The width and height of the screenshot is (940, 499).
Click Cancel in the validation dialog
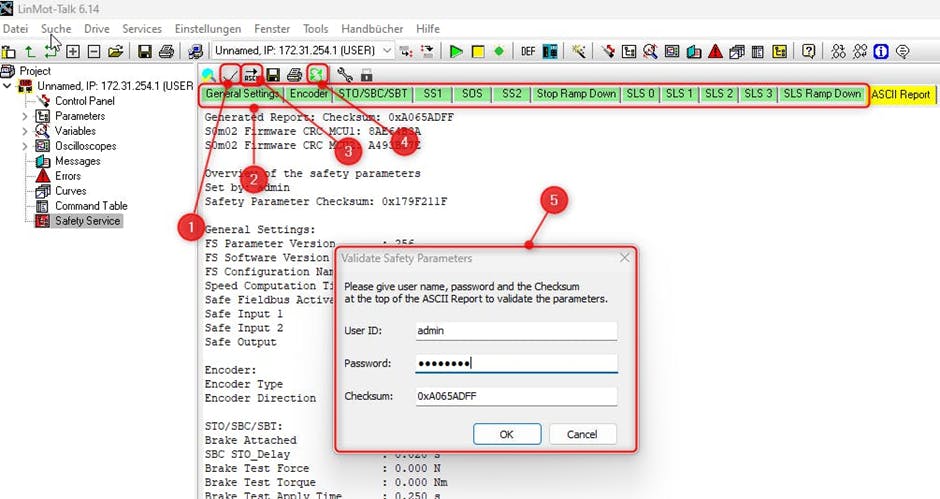pyautogui.click(x=581, y=435)
